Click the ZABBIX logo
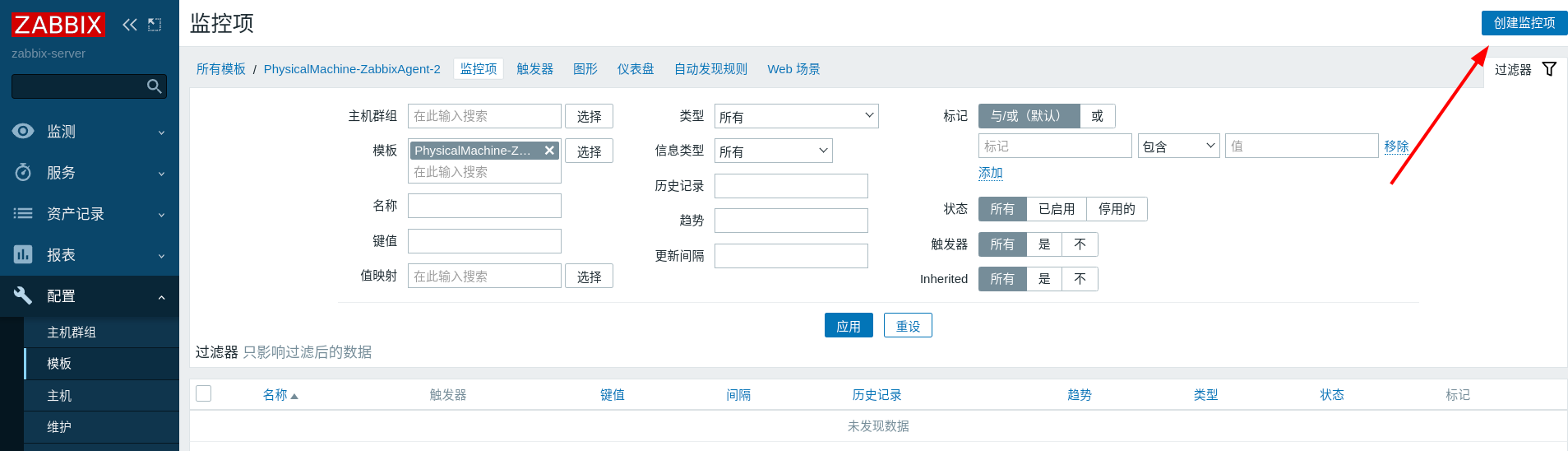 pyautogui.click(x=58, y=25)
